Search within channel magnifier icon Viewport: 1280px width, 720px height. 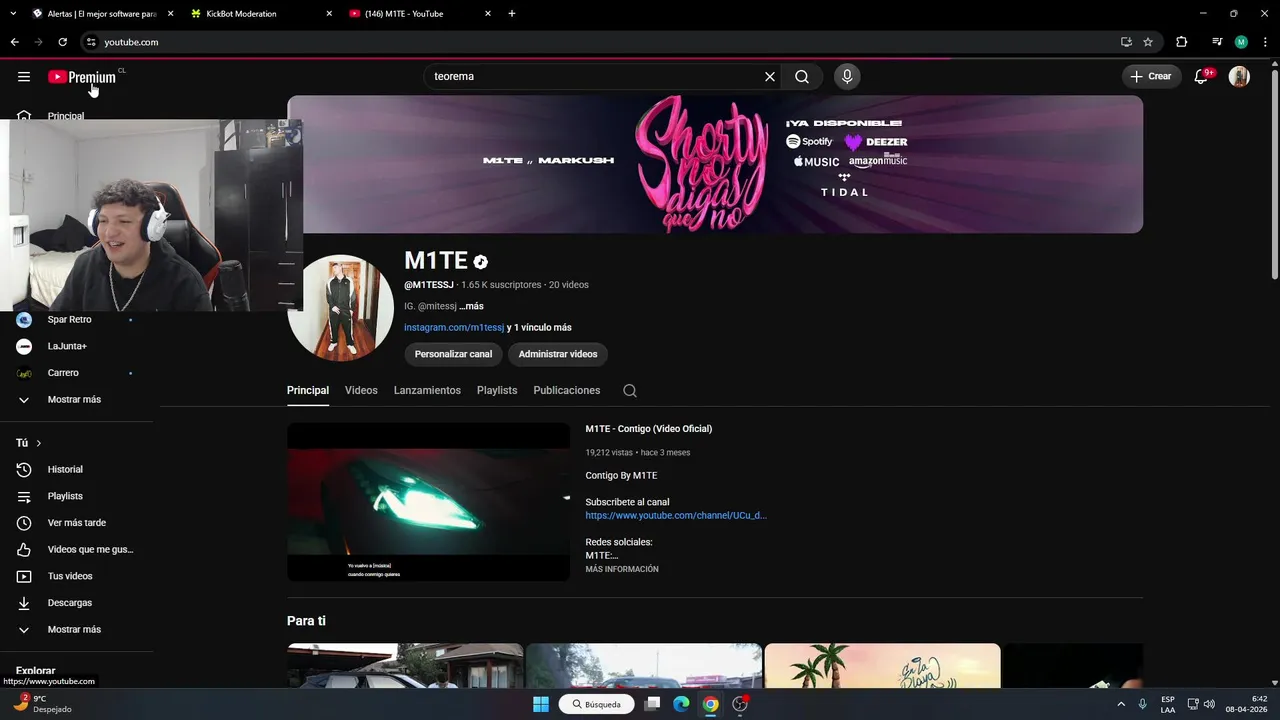[x=629, y=390]
